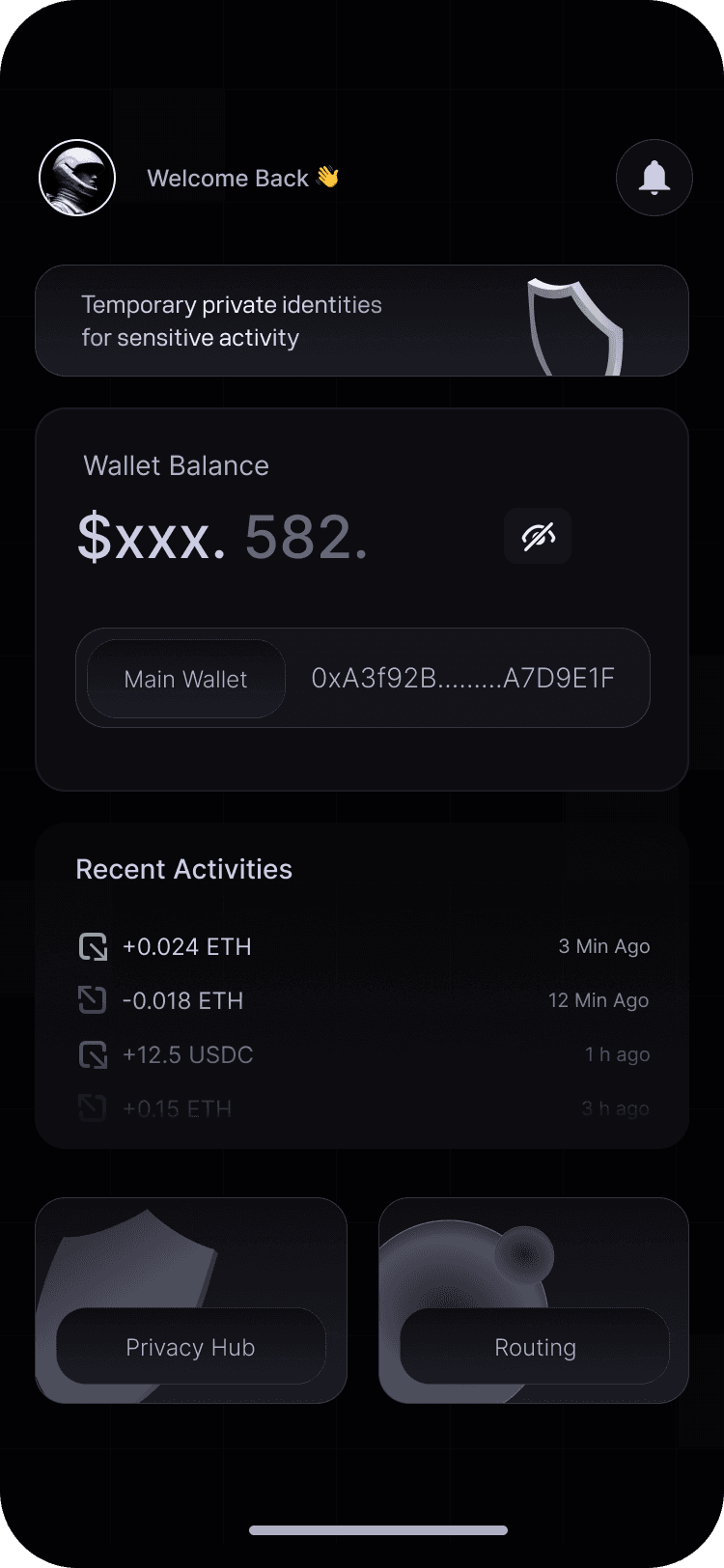Tap the helmet profile avatar
Image resolution: width=724 pixels, height=1568 pixels.
77,178
